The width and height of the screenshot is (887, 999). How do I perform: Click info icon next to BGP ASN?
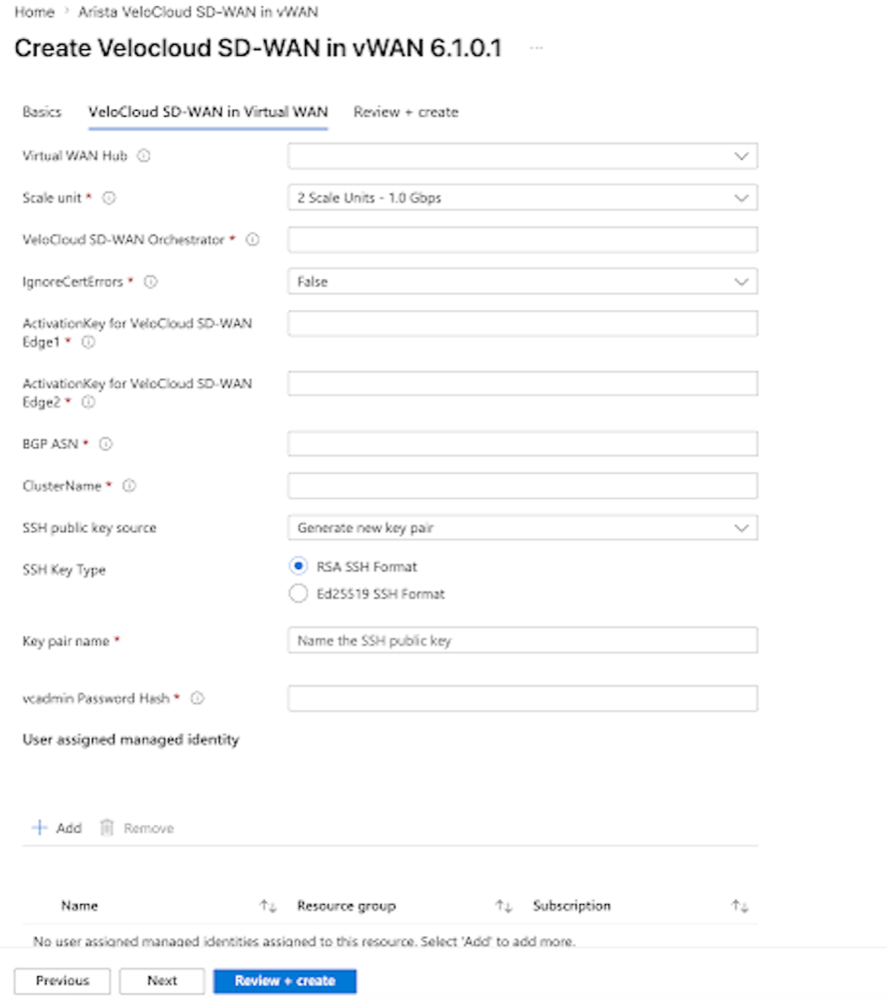pos(106,443)
